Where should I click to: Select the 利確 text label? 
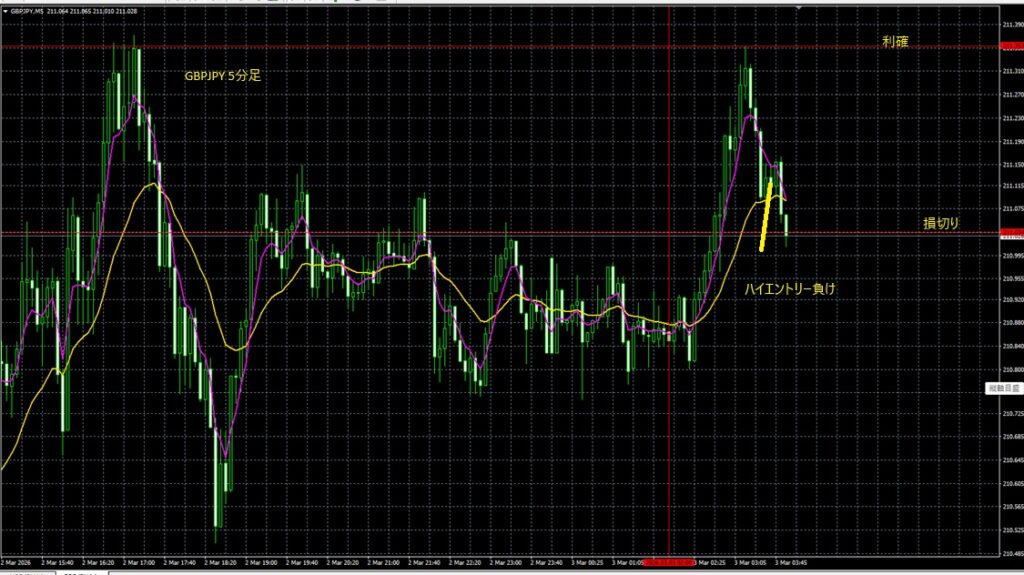pyautogui.click(x=895, y=41)
